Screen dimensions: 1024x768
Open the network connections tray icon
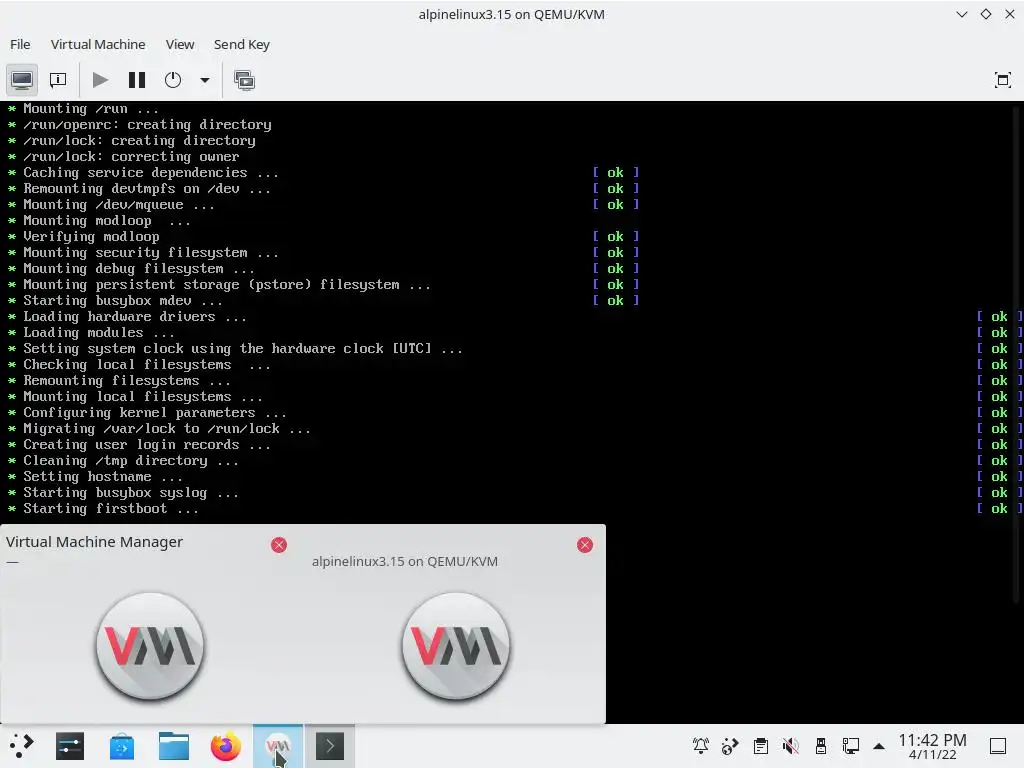[850, 746]
